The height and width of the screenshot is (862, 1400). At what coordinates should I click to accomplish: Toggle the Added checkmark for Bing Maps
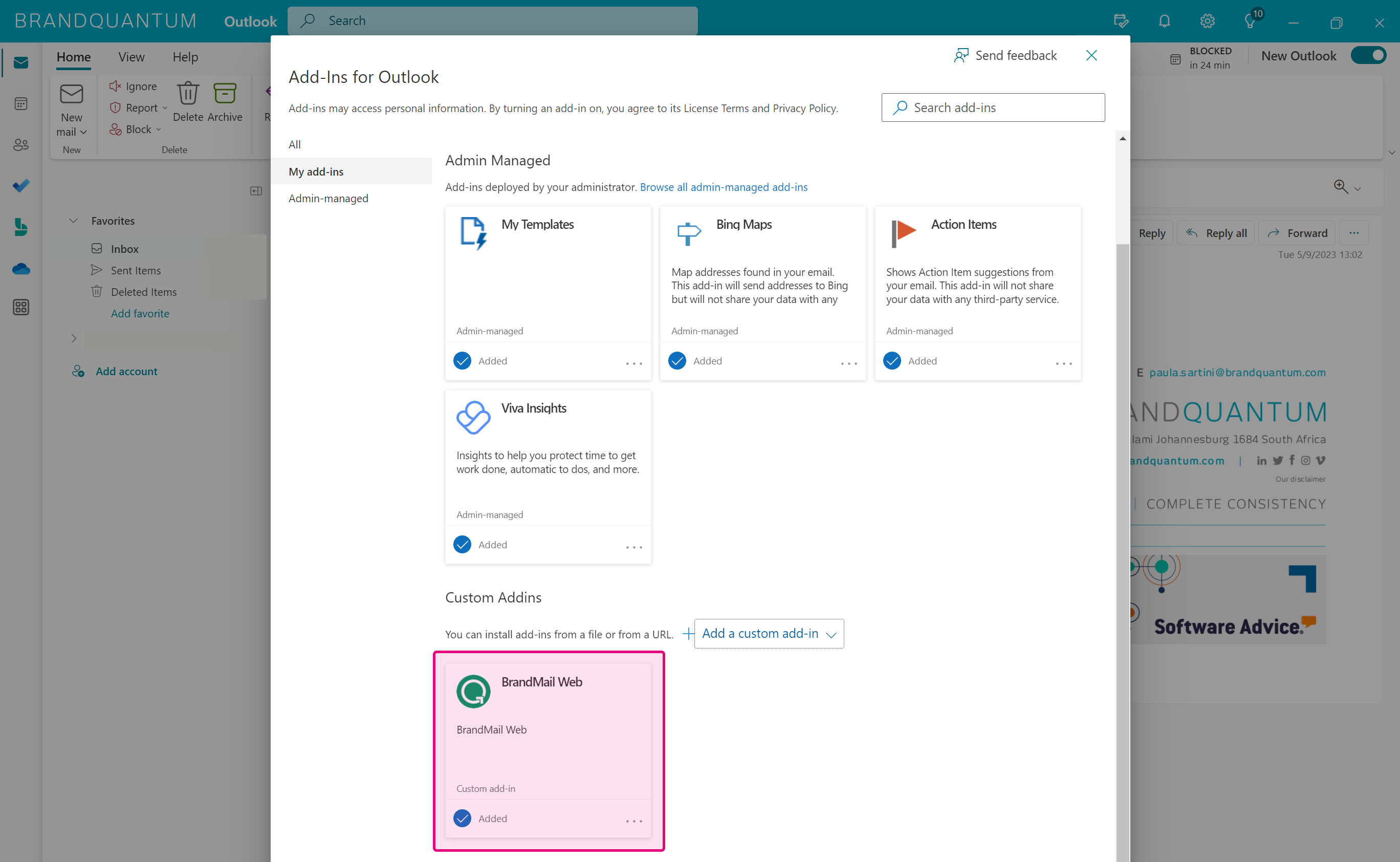tap(677, 361)
